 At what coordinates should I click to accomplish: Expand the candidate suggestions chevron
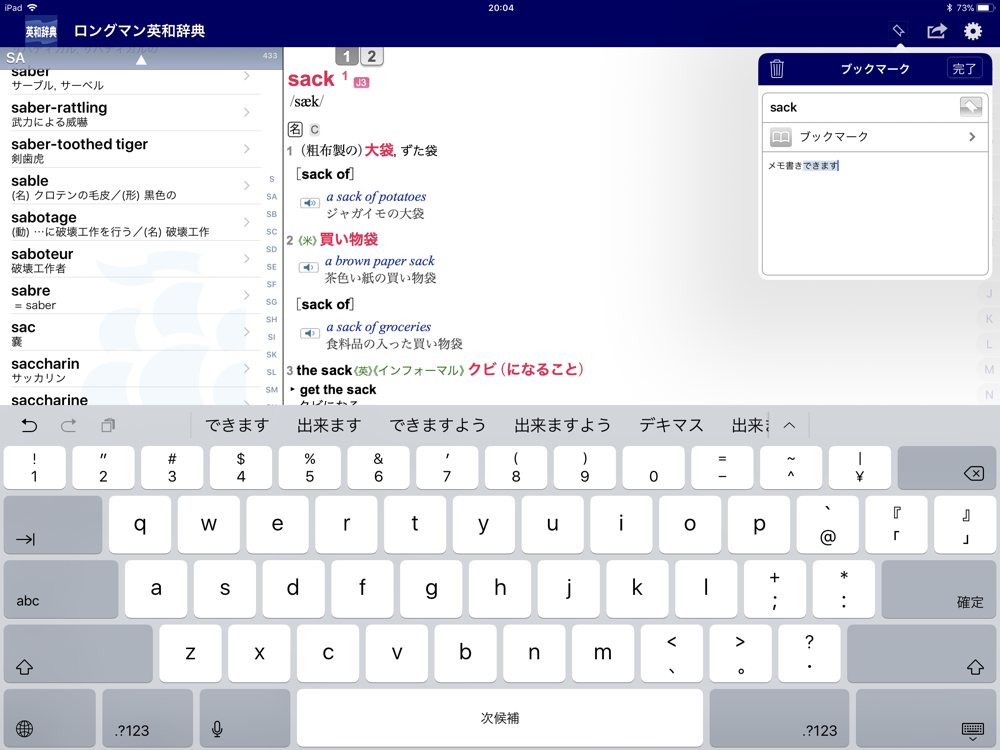(790, 425)
